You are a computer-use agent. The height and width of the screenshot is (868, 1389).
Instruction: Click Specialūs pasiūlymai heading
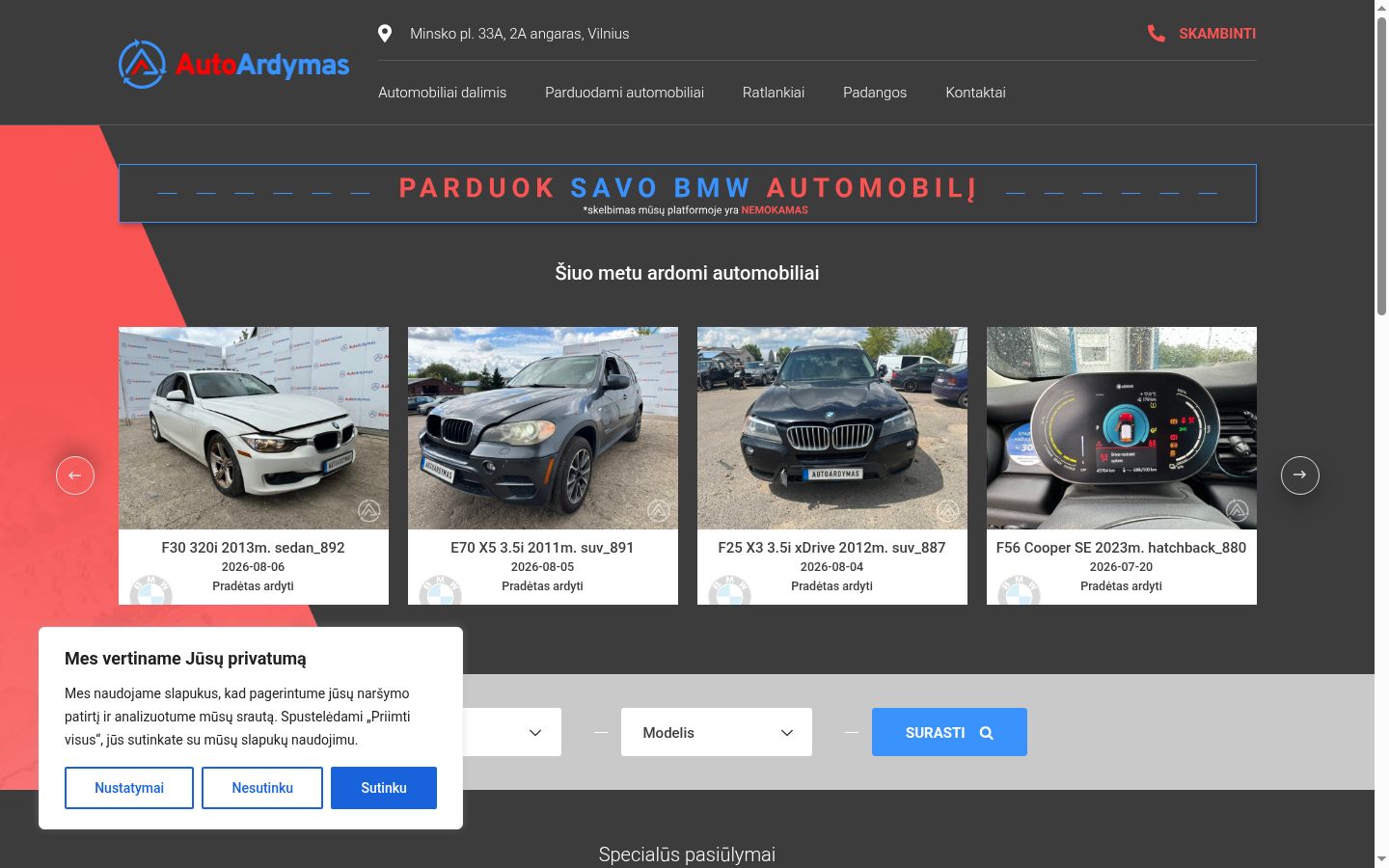click(x=687, y=854)
